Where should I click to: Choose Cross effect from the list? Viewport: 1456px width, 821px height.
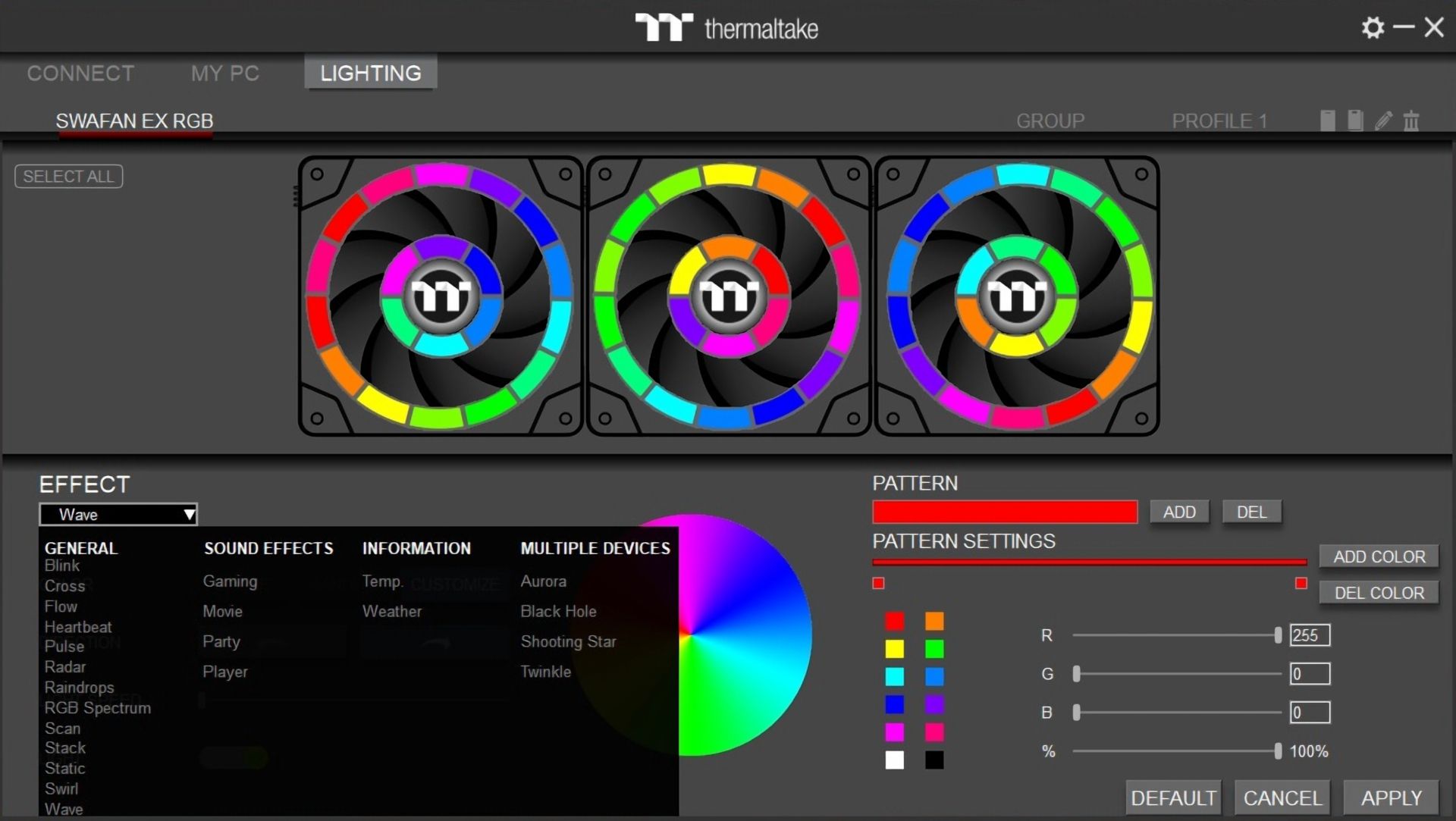tap(64, 586)
